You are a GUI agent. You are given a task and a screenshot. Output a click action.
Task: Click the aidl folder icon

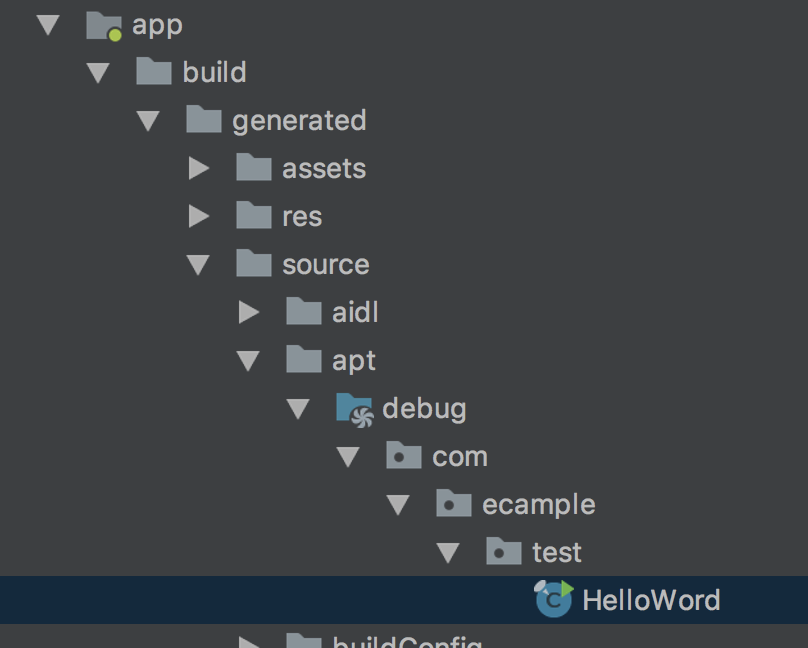[x=304, y=312]
